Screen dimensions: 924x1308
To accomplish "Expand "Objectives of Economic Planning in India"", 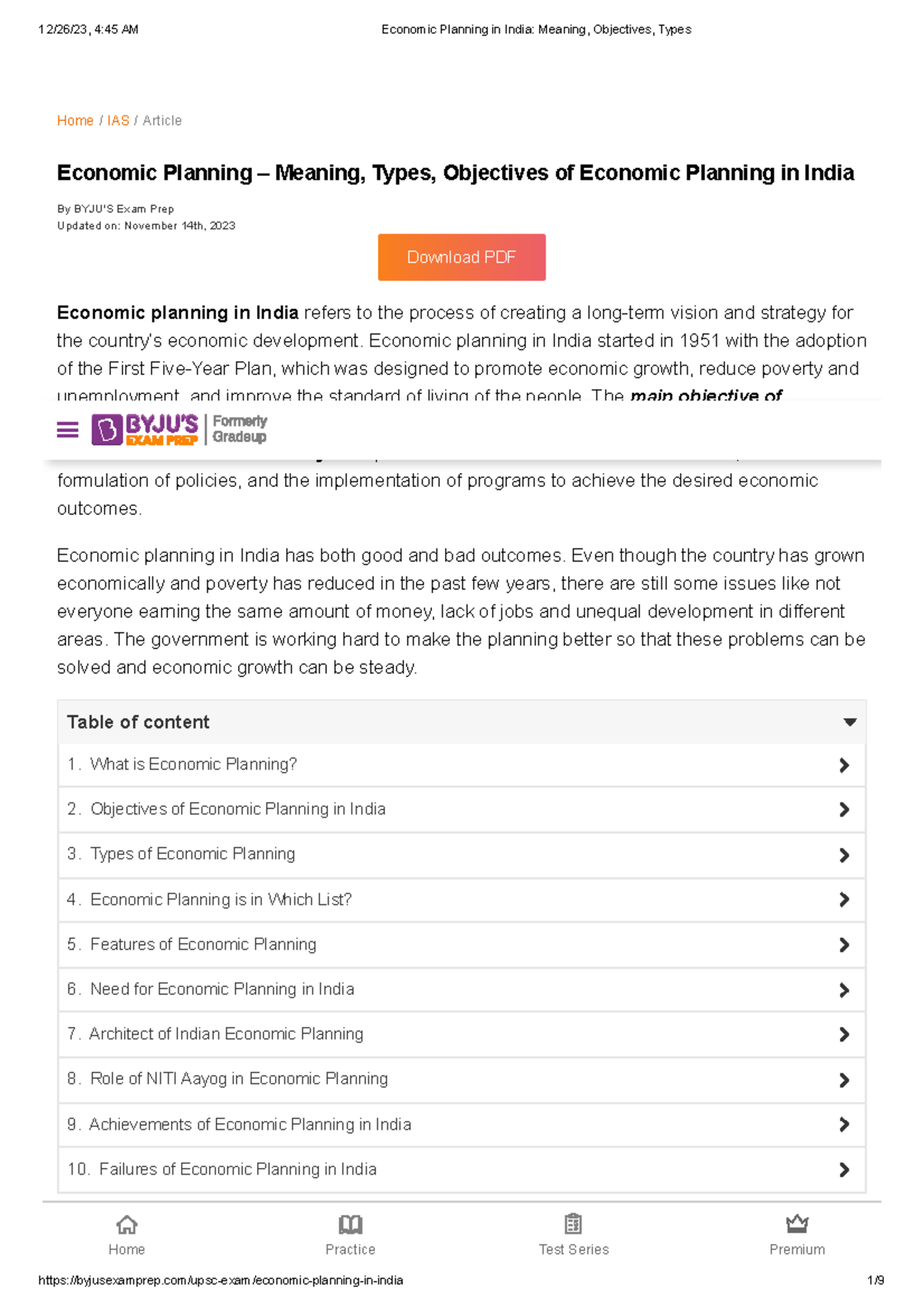I will tap(845, 810).
